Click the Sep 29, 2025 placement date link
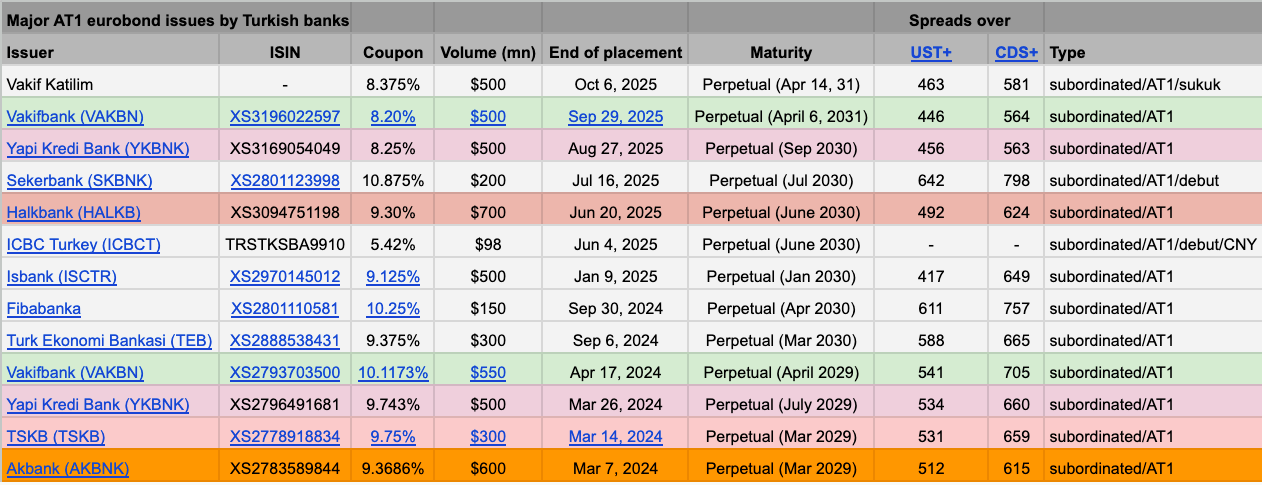The width and height of the screenshot is (1262, 485). (x=615, y=117)
